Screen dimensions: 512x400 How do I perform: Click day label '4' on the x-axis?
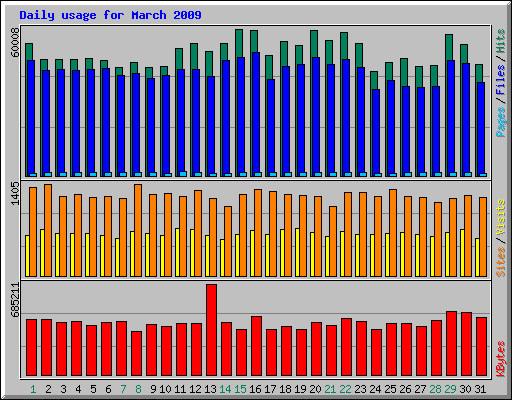[x=78, y=389]
